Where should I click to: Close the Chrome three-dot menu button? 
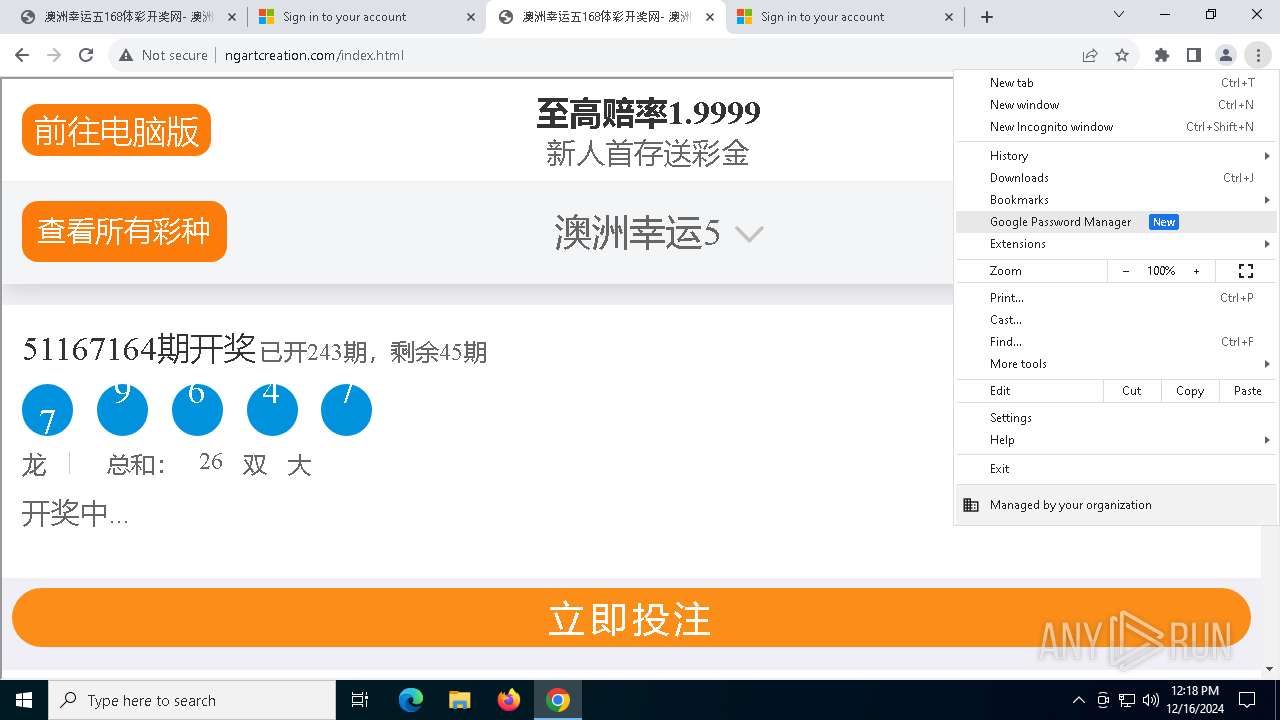[x=1258, y=55]
